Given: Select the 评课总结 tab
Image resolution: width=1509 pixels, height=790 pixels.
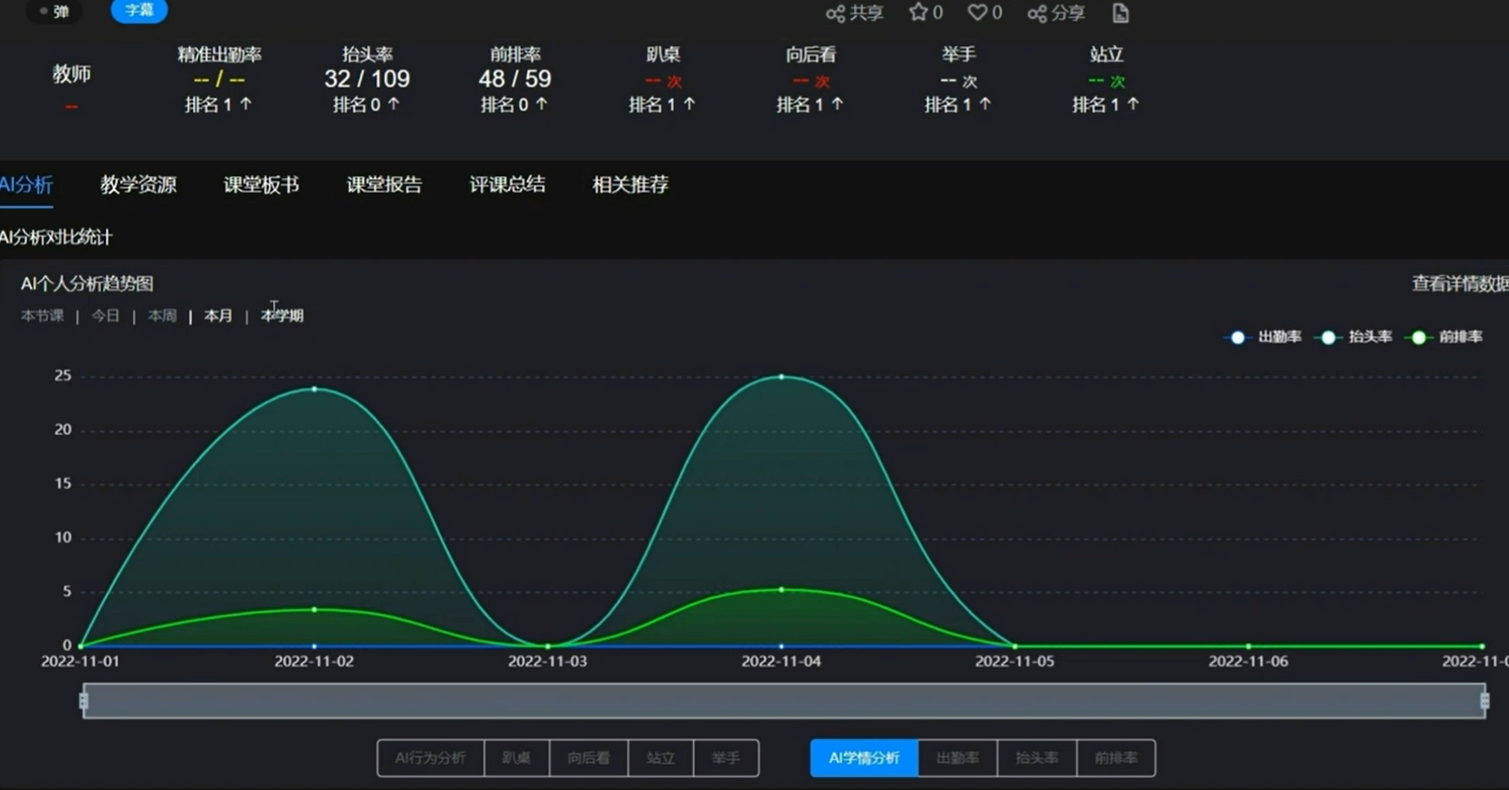Looking at the screenshot, I should click(x=507, y=184).
